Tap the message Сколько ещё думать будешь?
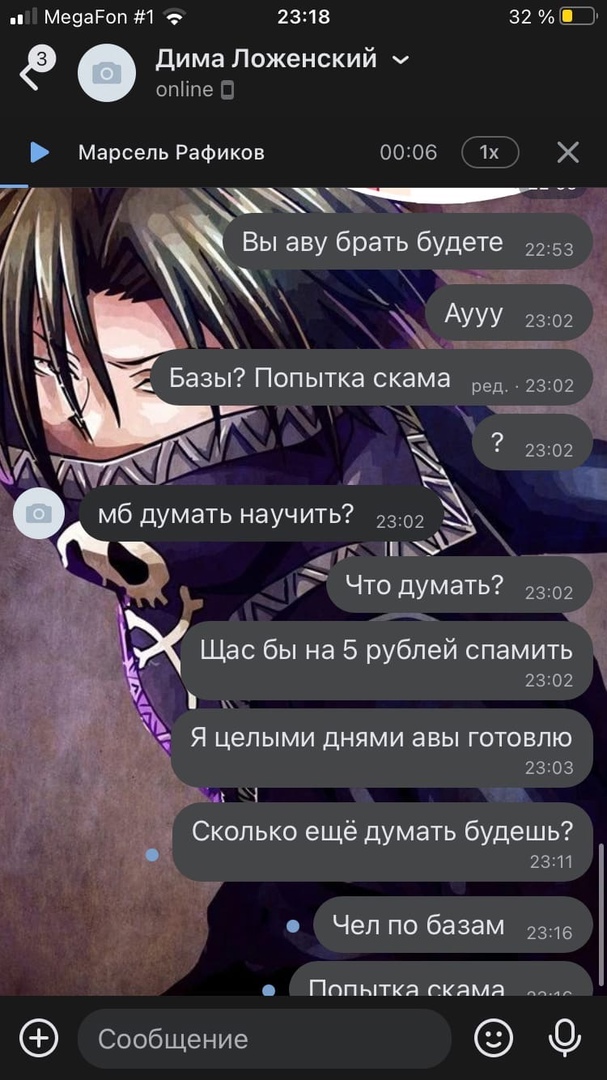 coord(382,842)
